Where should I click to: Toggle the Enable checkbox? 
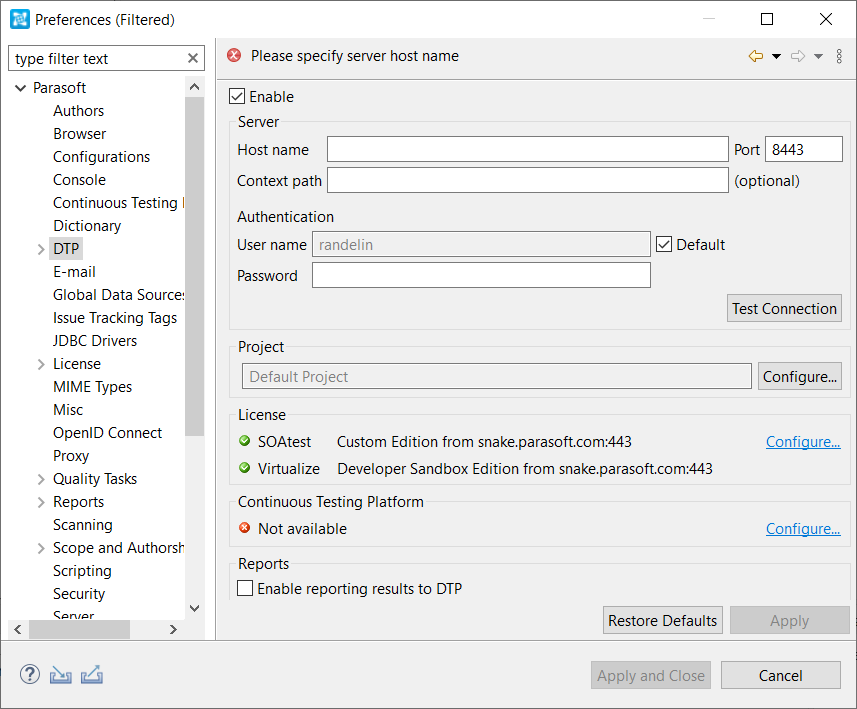pos(237,96)
